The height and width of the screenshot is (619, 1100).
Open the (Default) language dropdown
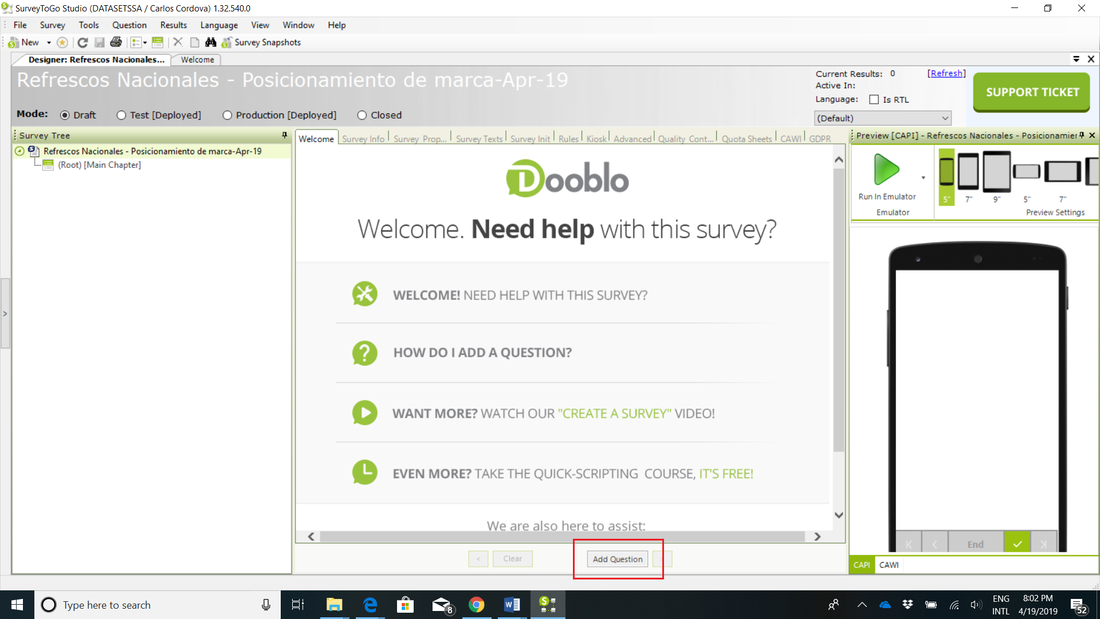tap(883, 118)
